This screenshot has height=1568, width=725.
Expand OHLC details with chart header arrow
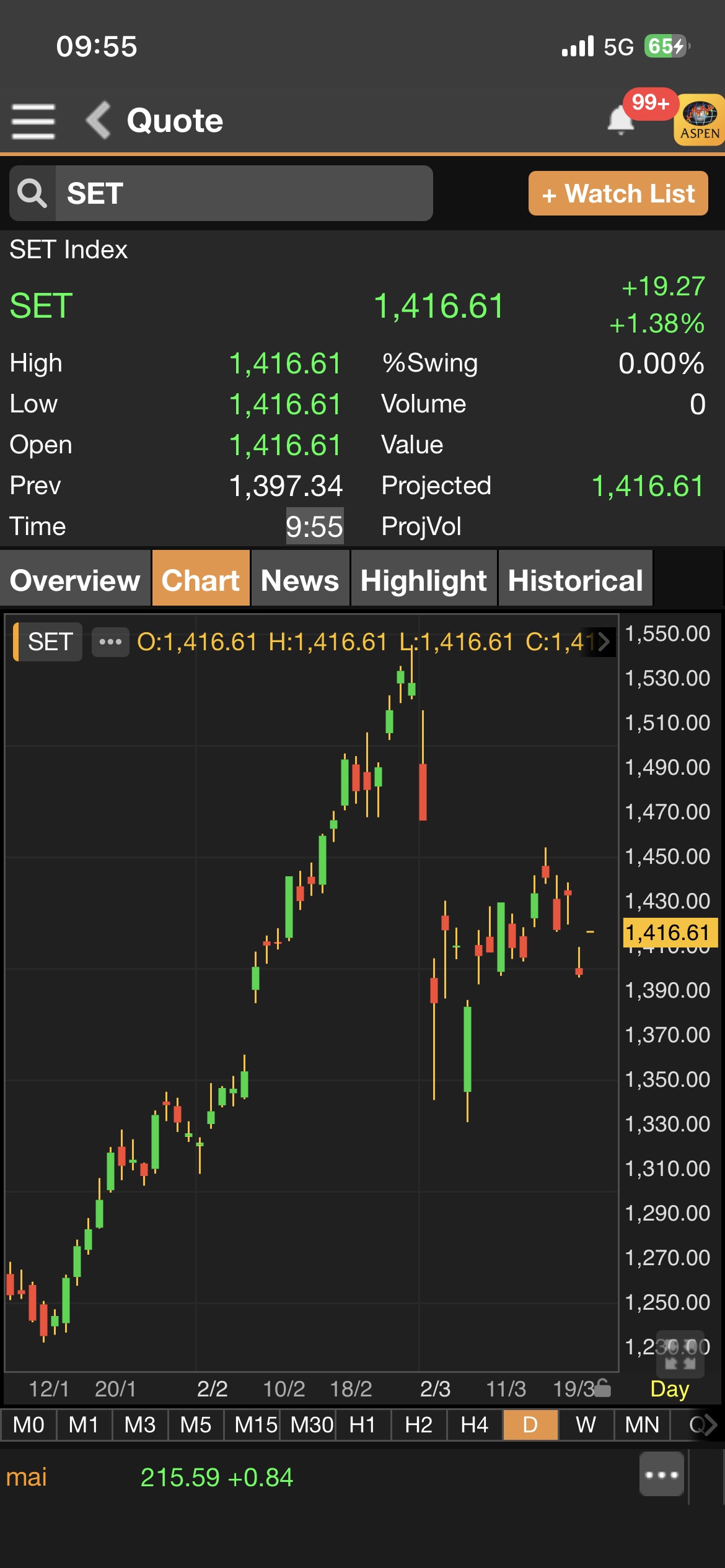[x=603, y=642]
